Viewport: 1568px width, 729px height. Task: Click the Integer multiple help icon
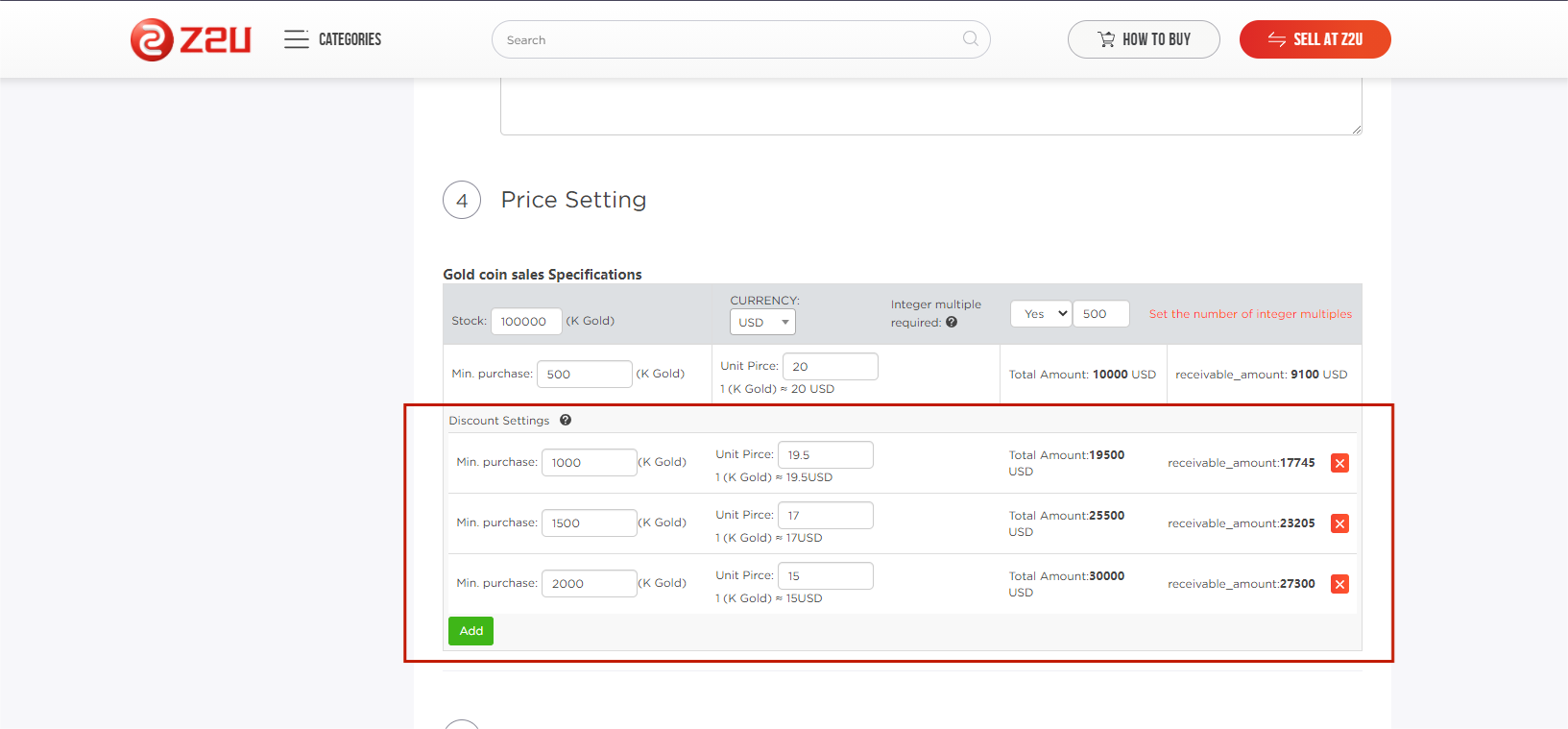click(952, 323)
